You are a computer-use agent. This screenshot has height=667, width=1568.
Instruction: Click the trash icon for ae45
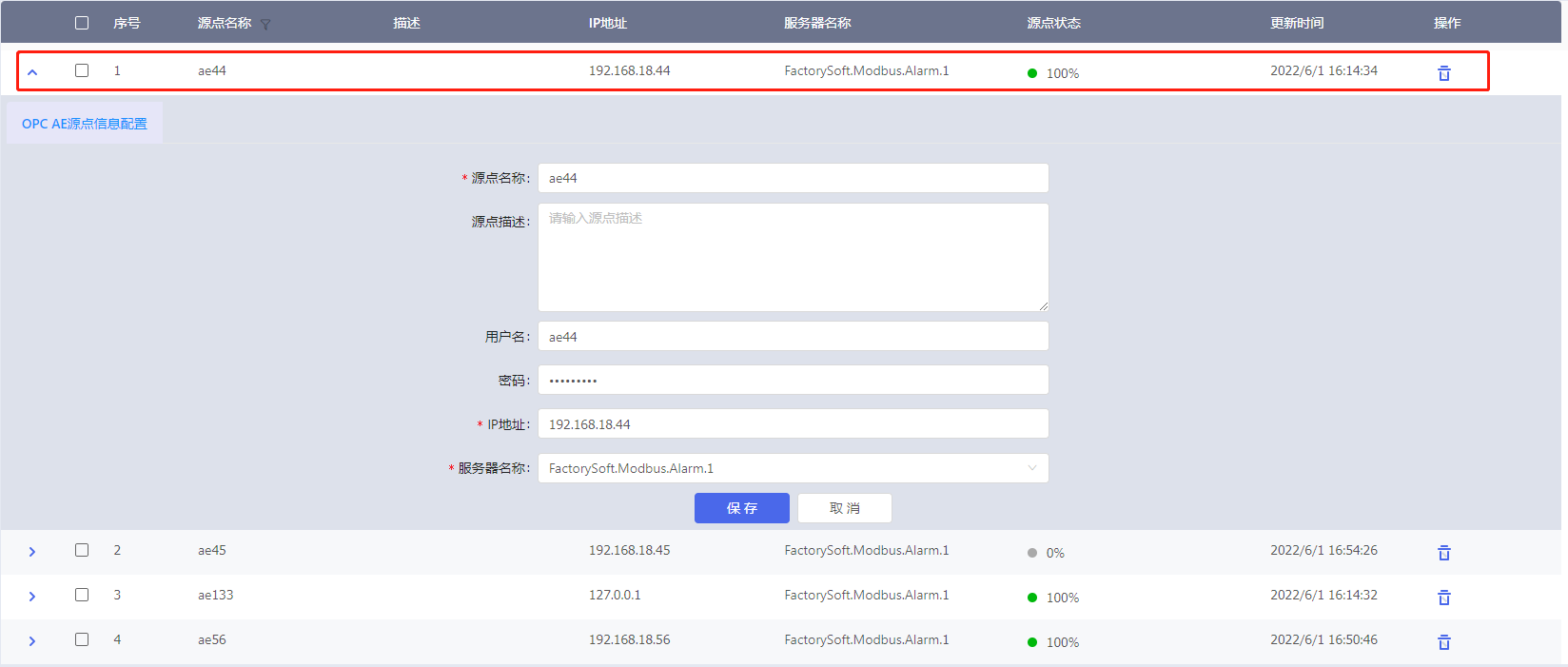coord(1443,553)
